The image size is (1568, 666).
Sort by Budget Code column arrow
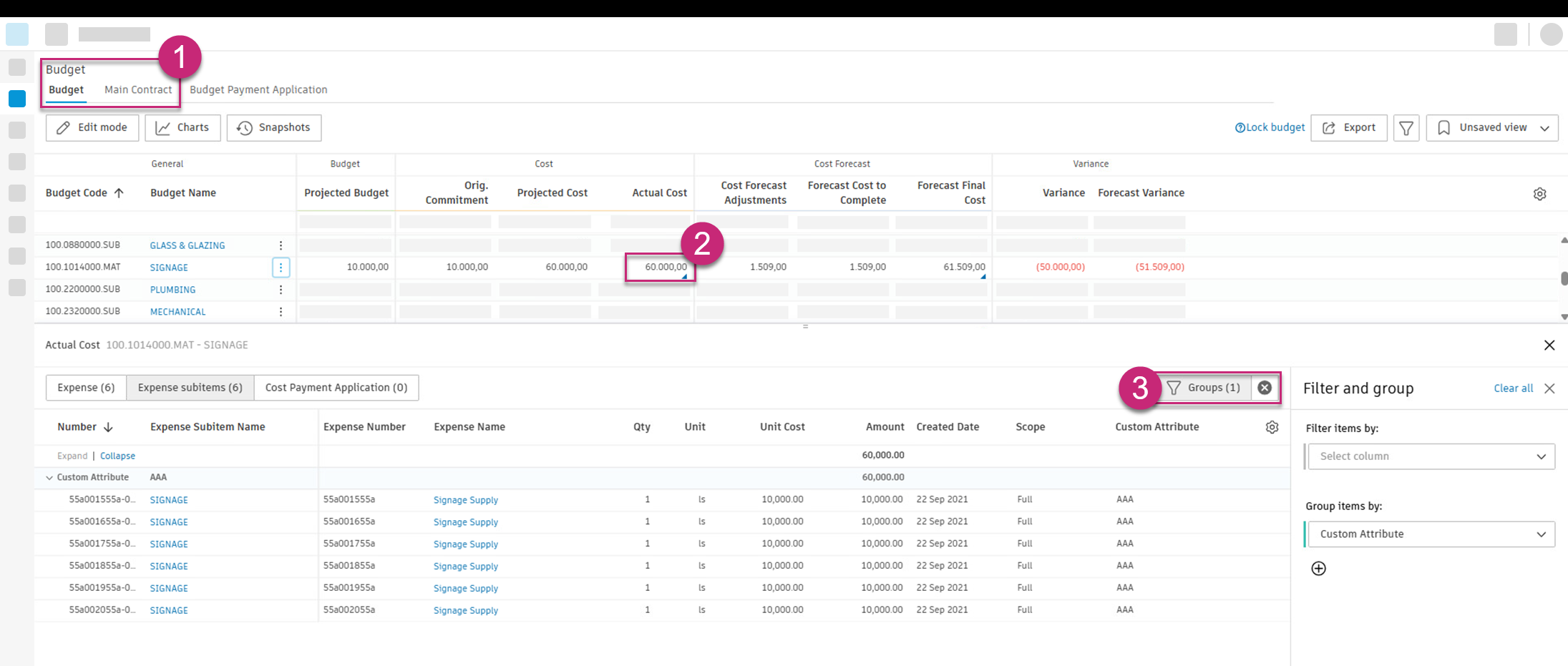coord(119,193)
